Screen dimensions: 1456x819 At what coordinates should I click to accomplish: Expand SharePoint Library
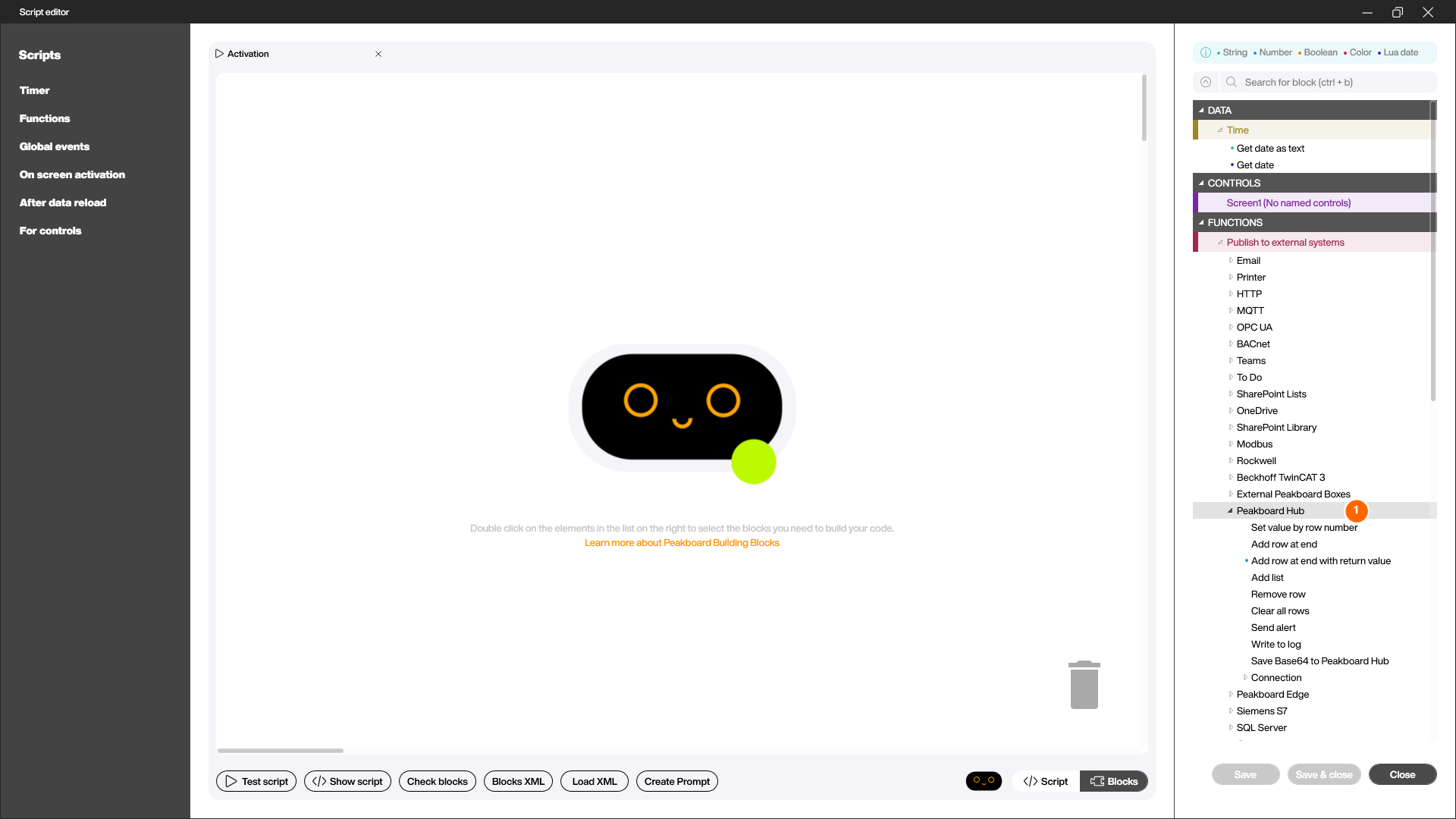click(x=1231, y=427)
